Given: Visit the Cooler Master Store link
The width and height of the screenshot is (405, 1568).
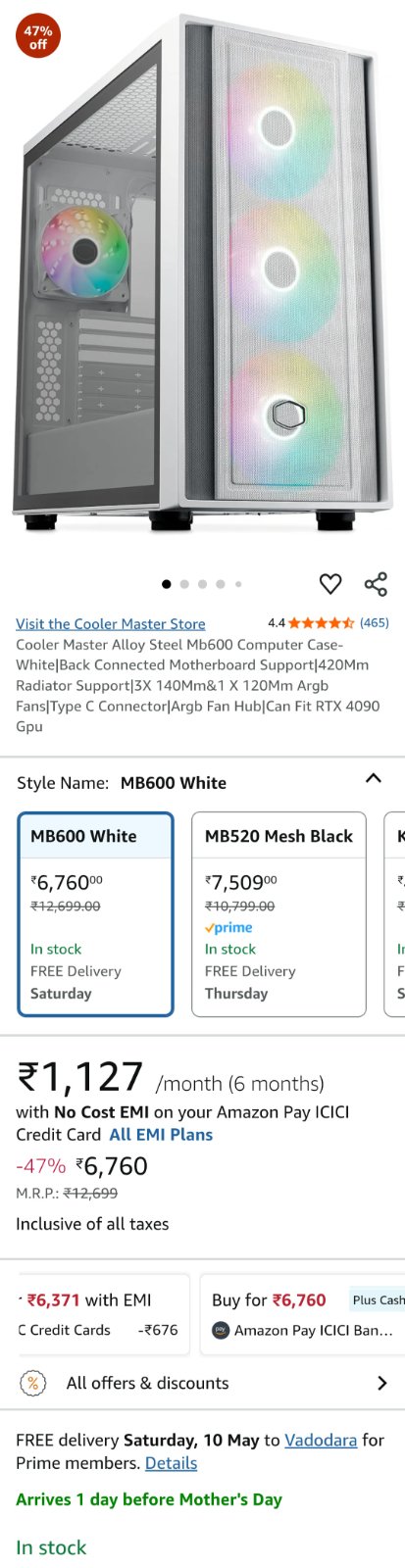Looking at the screenshot, I should click(x=111, y=623).
